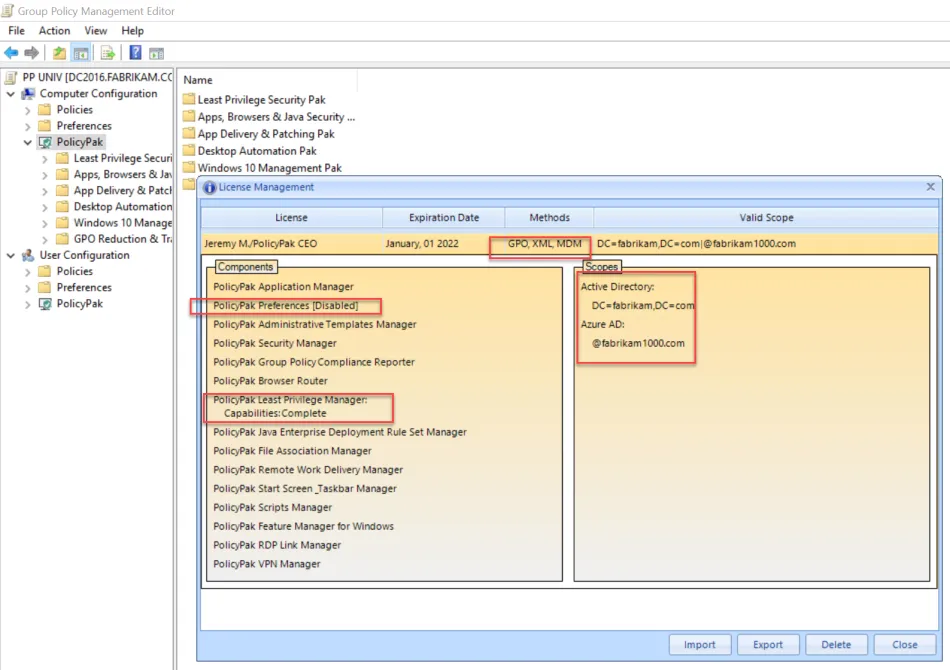The image size is (950, 670).
Task: Select Windows 10 Manage label in tree
Action: pyautogui.click(x=122, y=223)
